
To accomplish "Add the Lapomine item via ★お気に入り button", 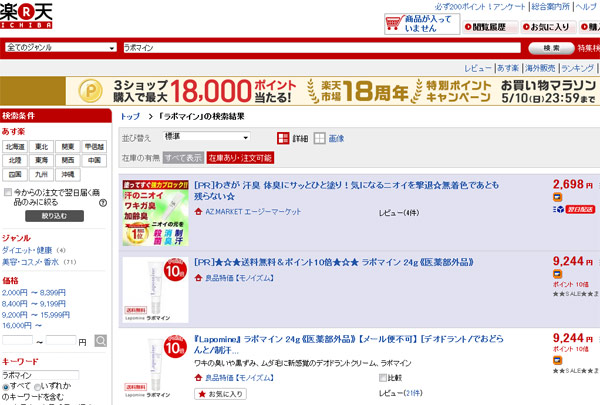I will pyautogui.click(x=220, y=394).
